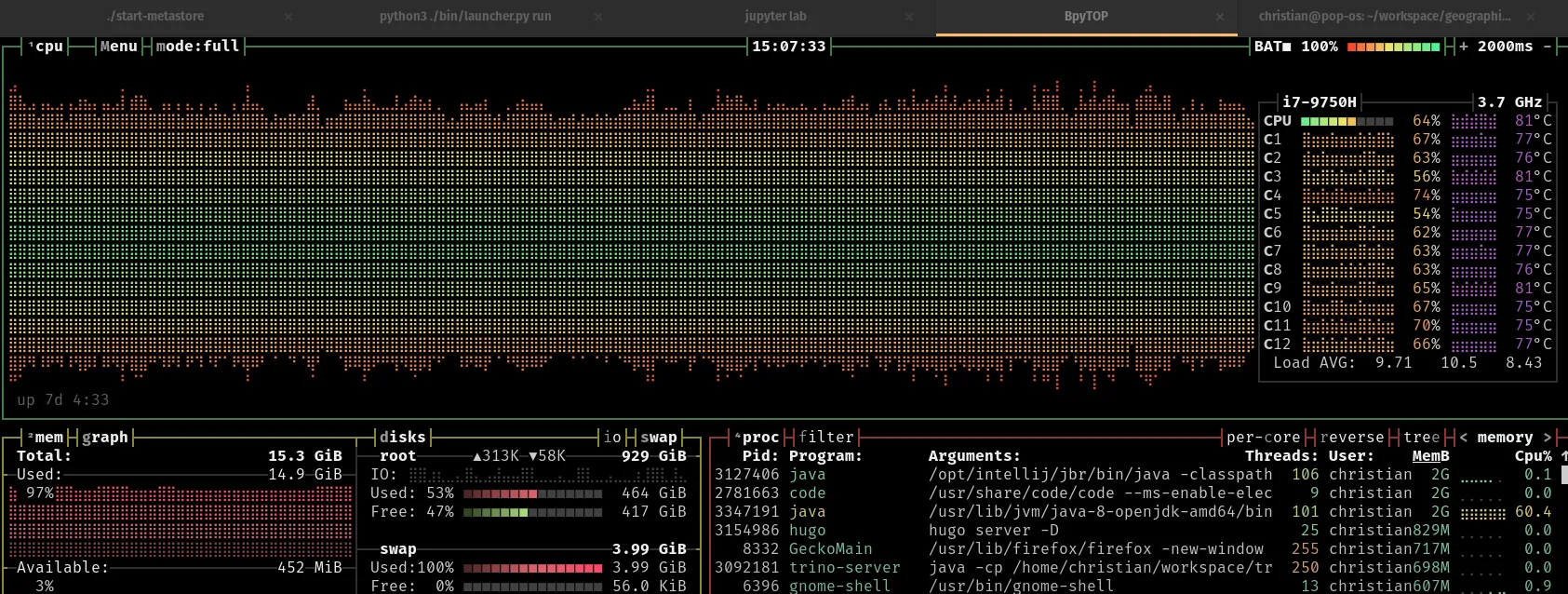Click the C4 core row at 74%

[x=1407, y=196]
